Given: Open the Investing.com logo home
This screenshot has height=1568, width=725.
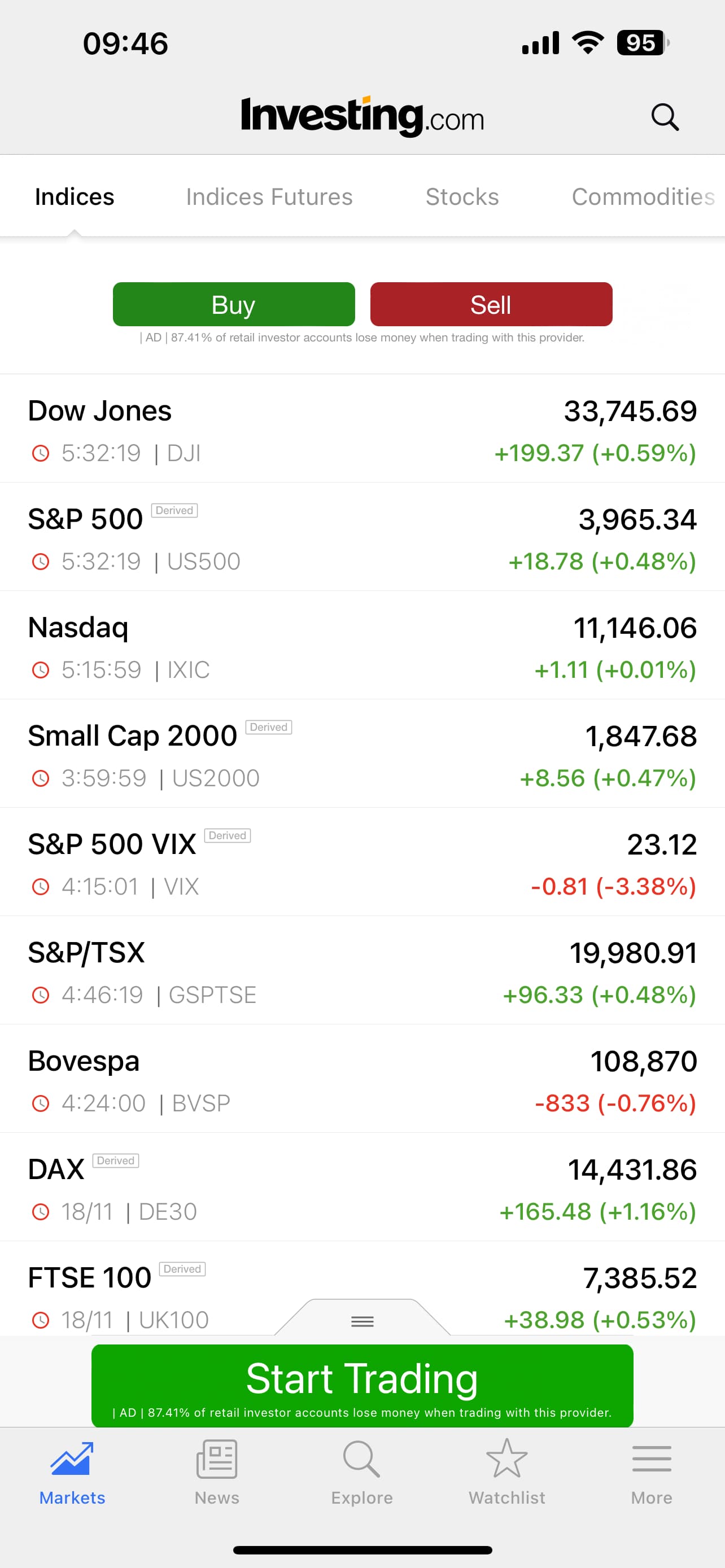Looking at the screenshot, I should (x=362, y=116).
